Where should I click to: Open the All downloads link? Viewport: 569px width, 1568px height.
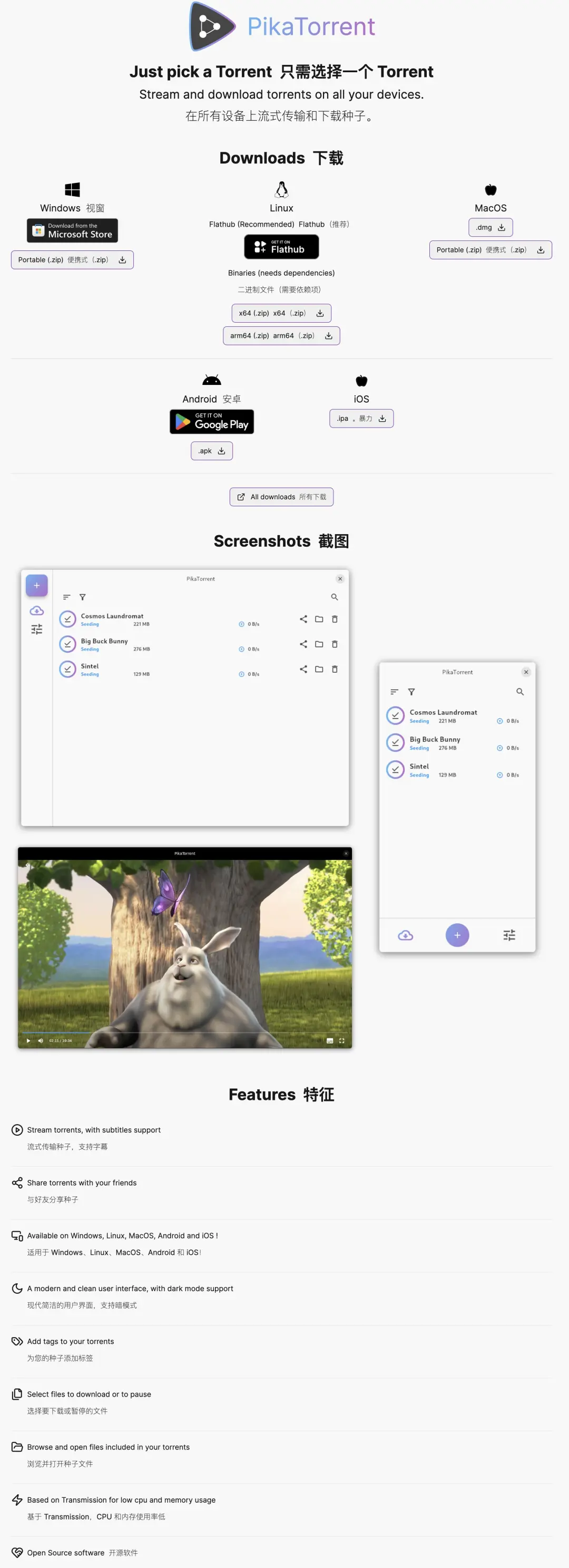281,497
